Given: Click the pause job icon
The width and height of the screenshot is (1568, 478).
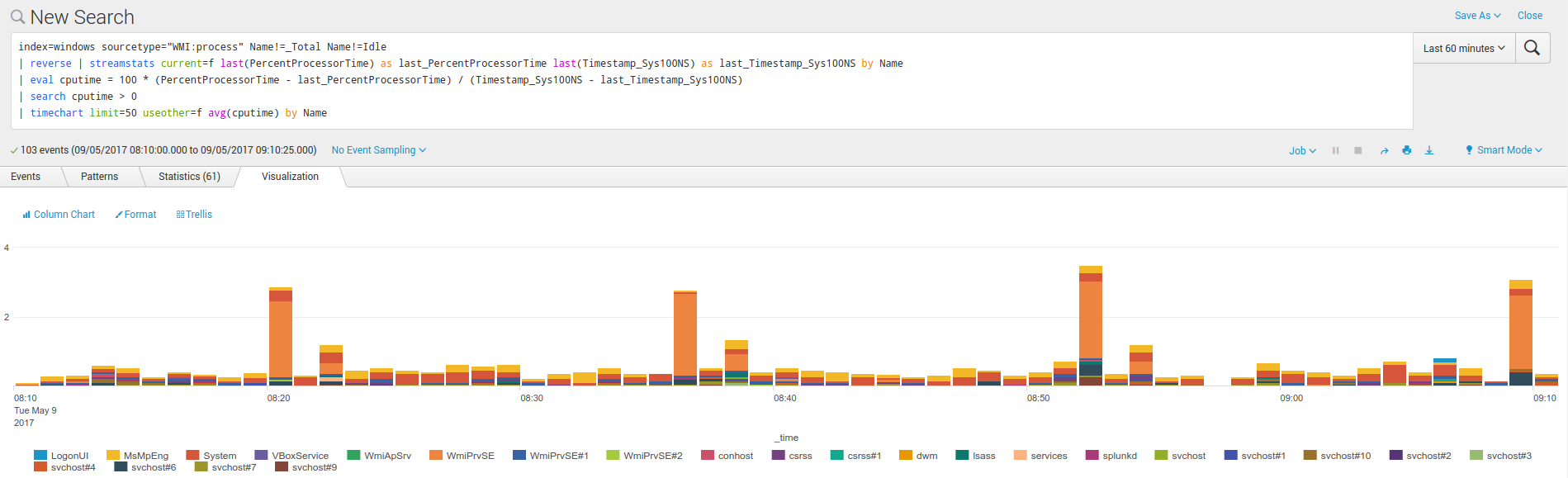Looking at the screenshot, I should [x=1335, y=150].
